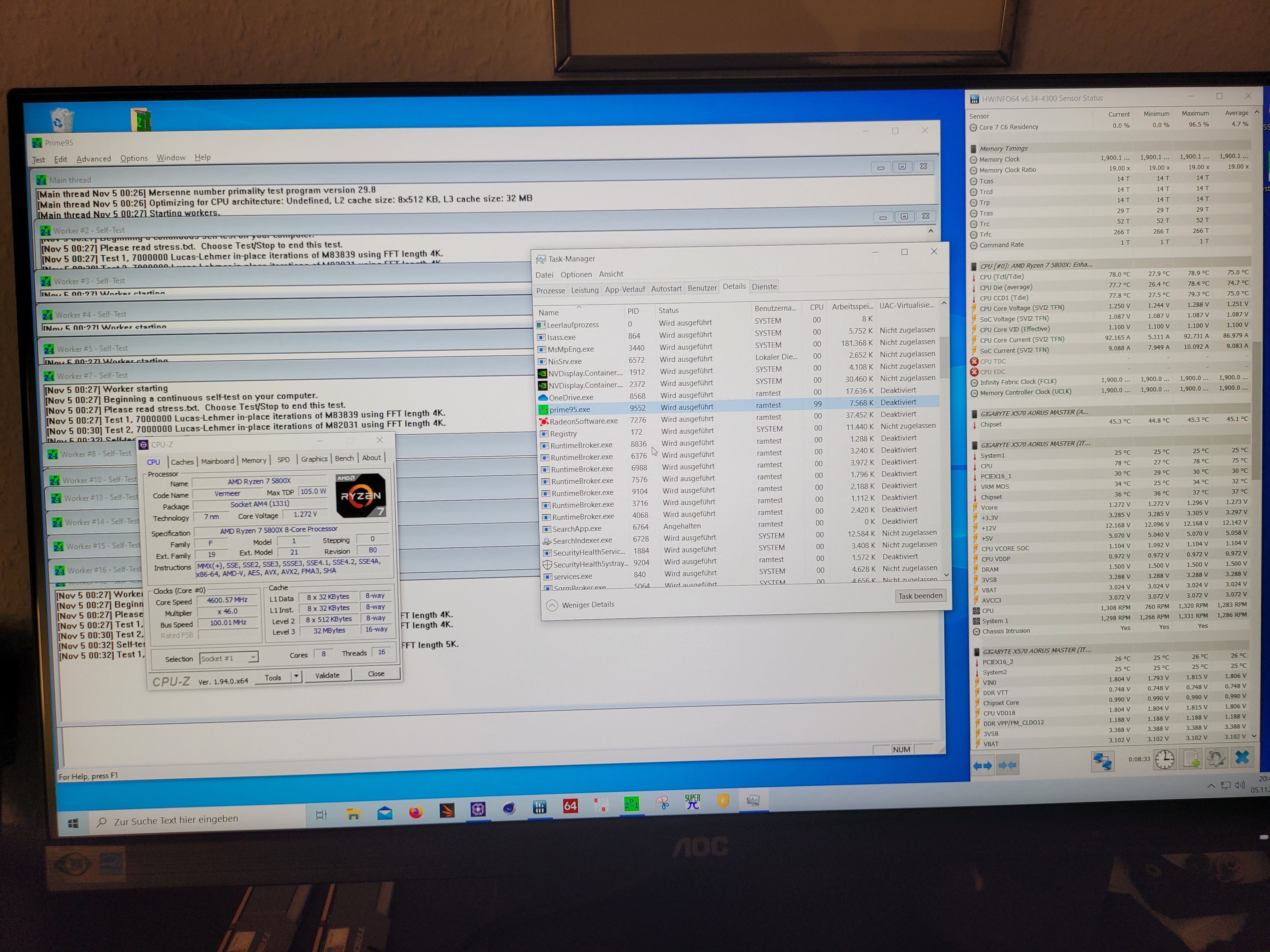The image size is (1270, 952).
Task: Sort Task-Manager by CPU column
Action: click(x=816, y=307)
